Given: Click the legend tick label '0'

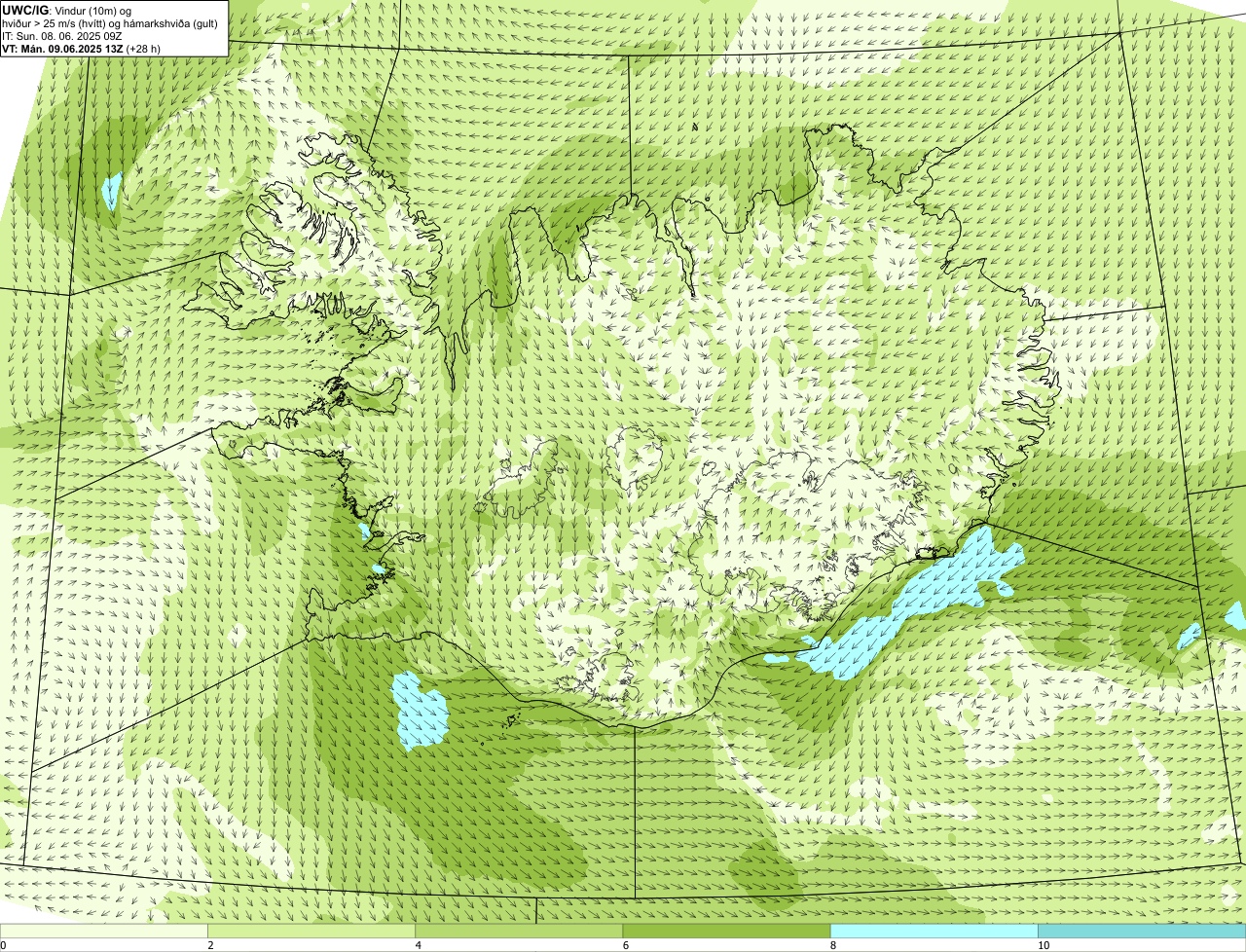Looking at the screenshot, I should (x=3, y=945).
